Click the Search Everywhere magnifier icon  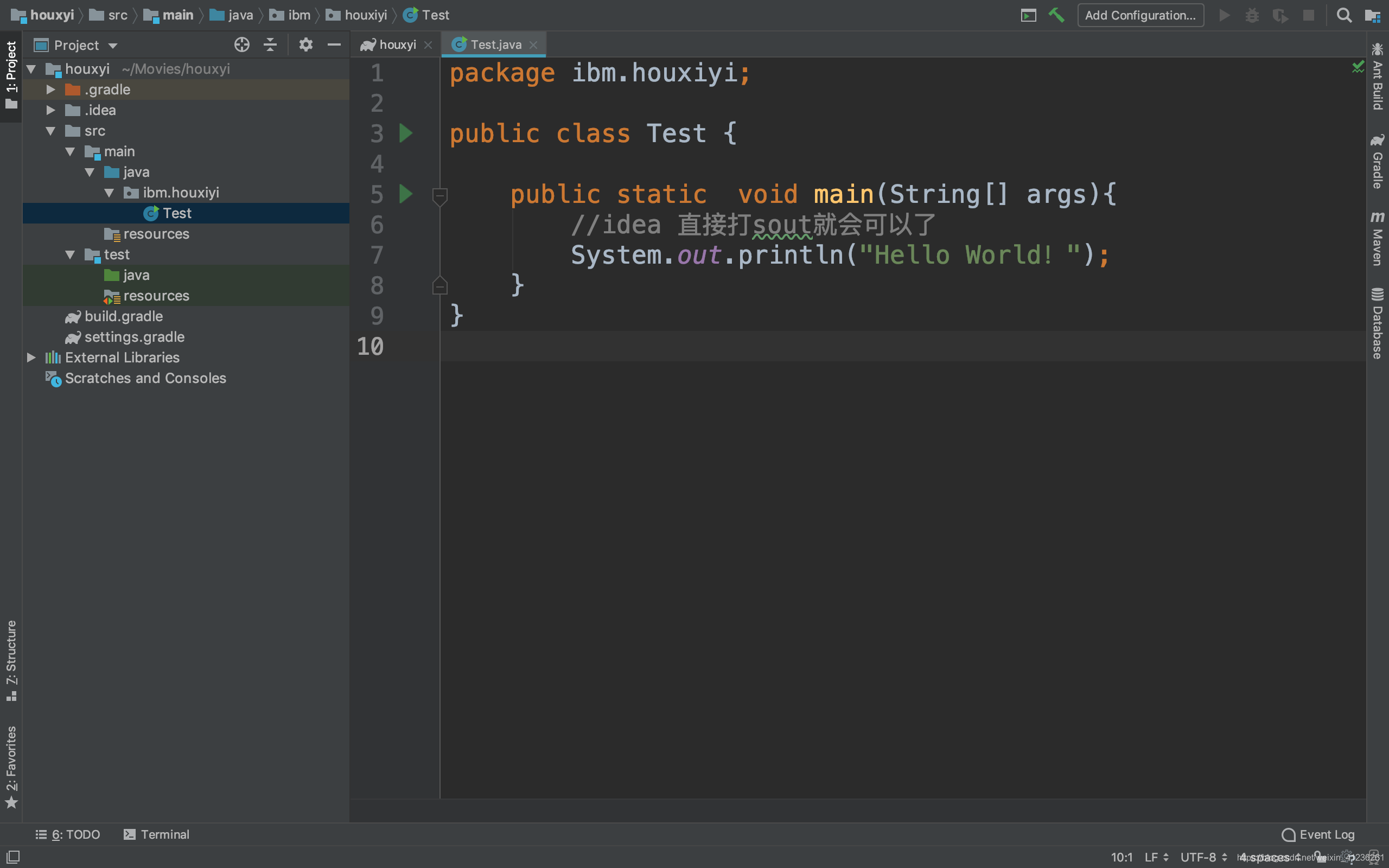(1343, 16)
